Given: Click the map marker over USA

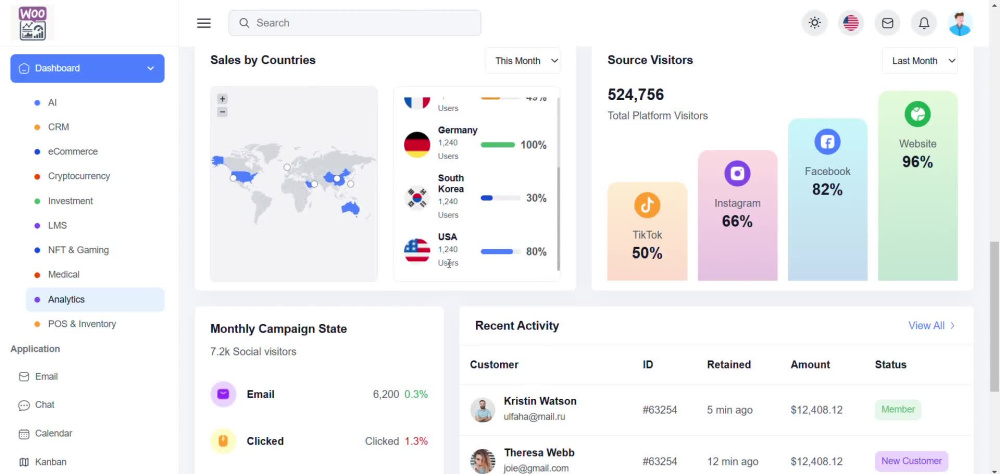Looking at the screenshot, I should [233, 178].
